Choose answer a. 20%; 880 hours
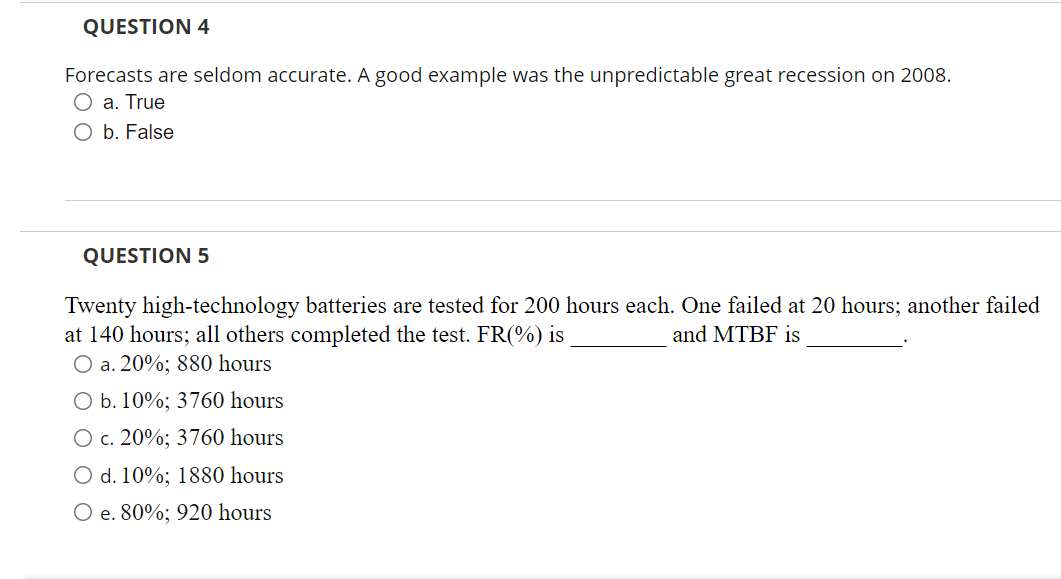 point(83,363)
